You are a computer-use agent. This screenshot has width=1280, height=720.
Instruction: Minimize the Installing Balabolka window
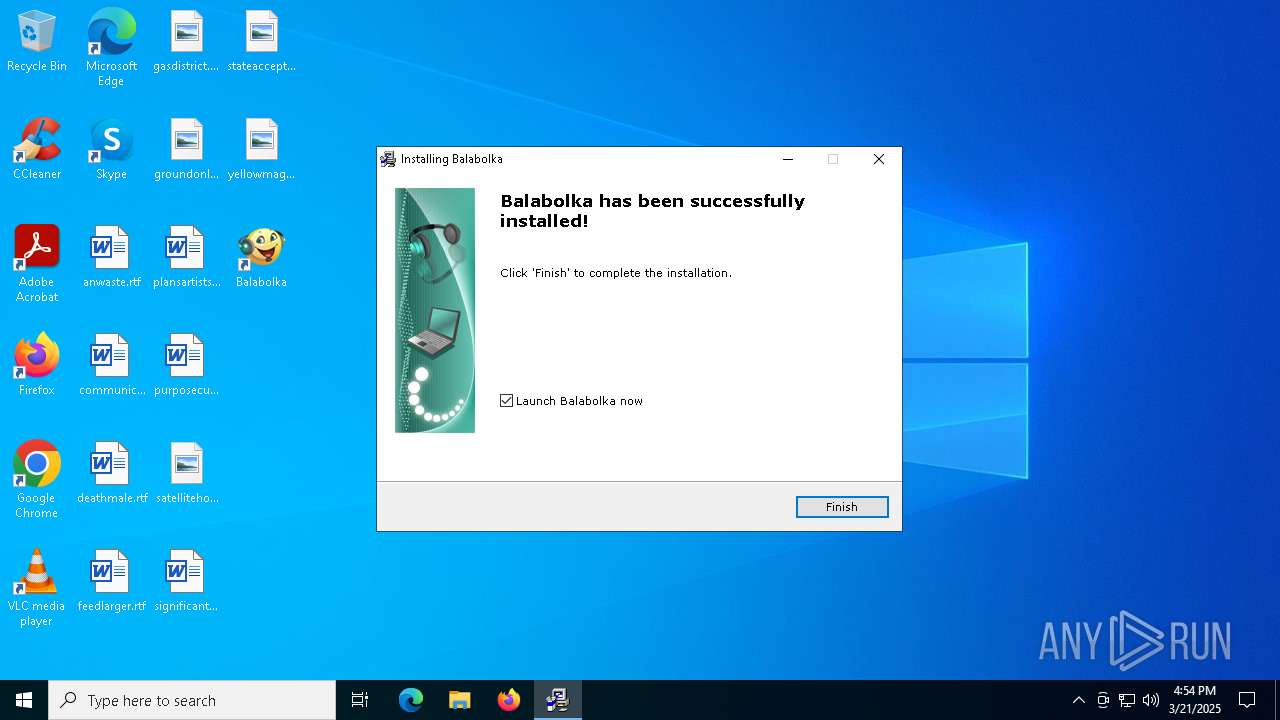(788, 159)
